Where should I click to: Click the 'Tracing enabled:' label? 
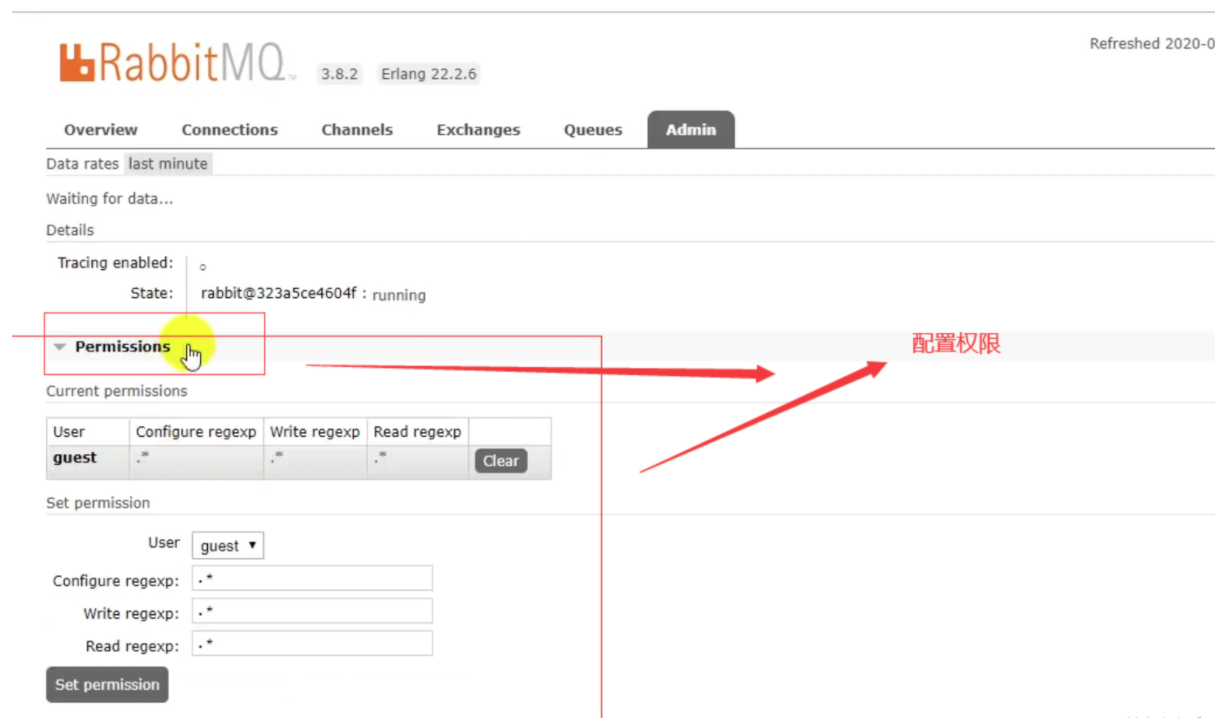(115, 263)
